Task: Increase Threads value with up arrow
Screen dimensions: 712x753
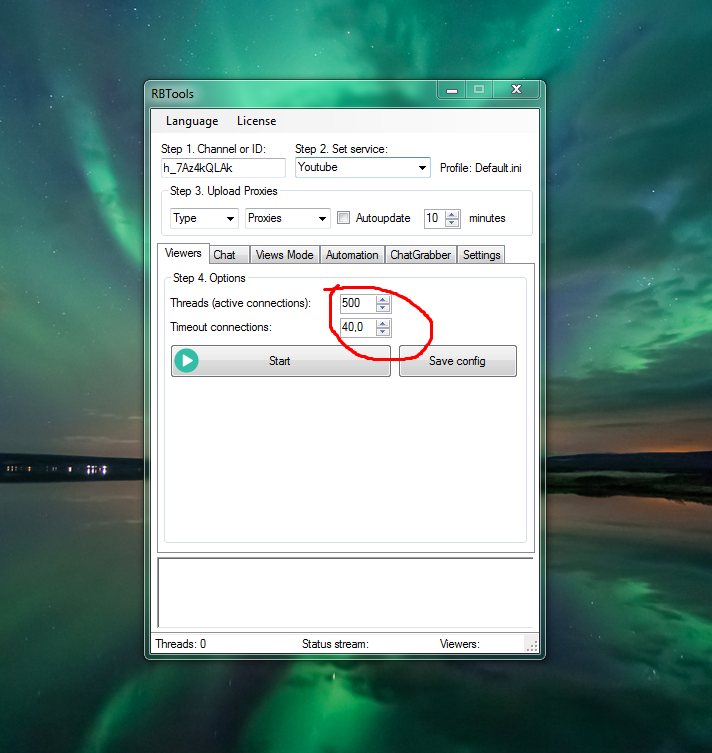Action: 383,299
